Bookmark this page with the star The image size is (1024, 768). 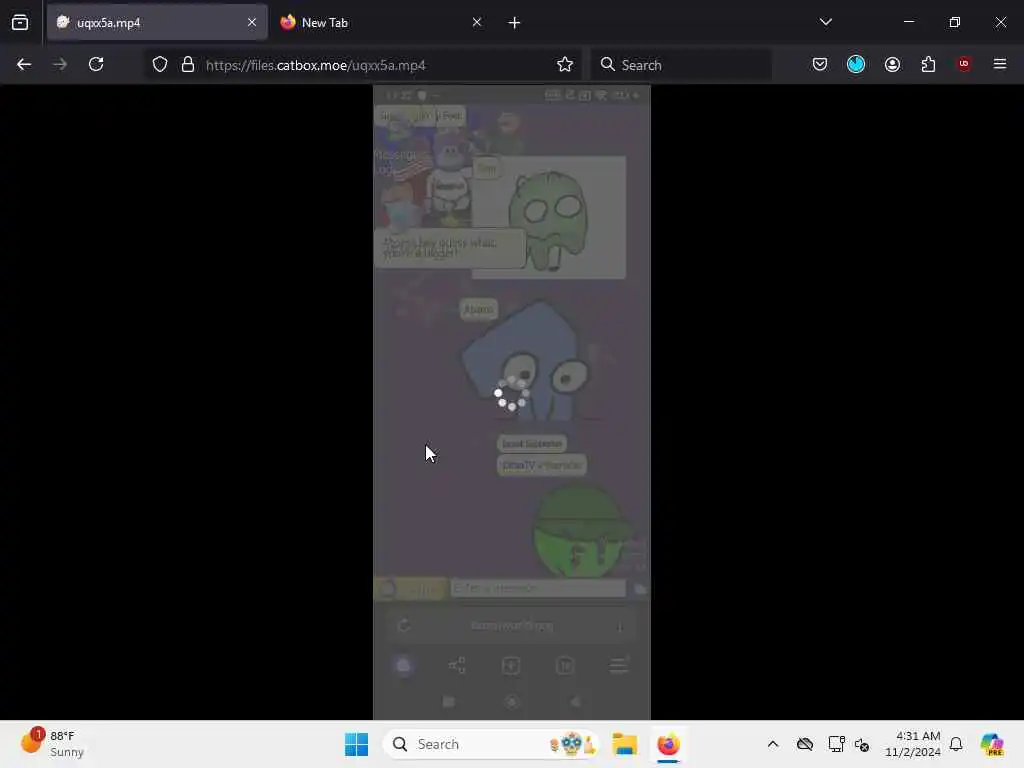point(565,64)
